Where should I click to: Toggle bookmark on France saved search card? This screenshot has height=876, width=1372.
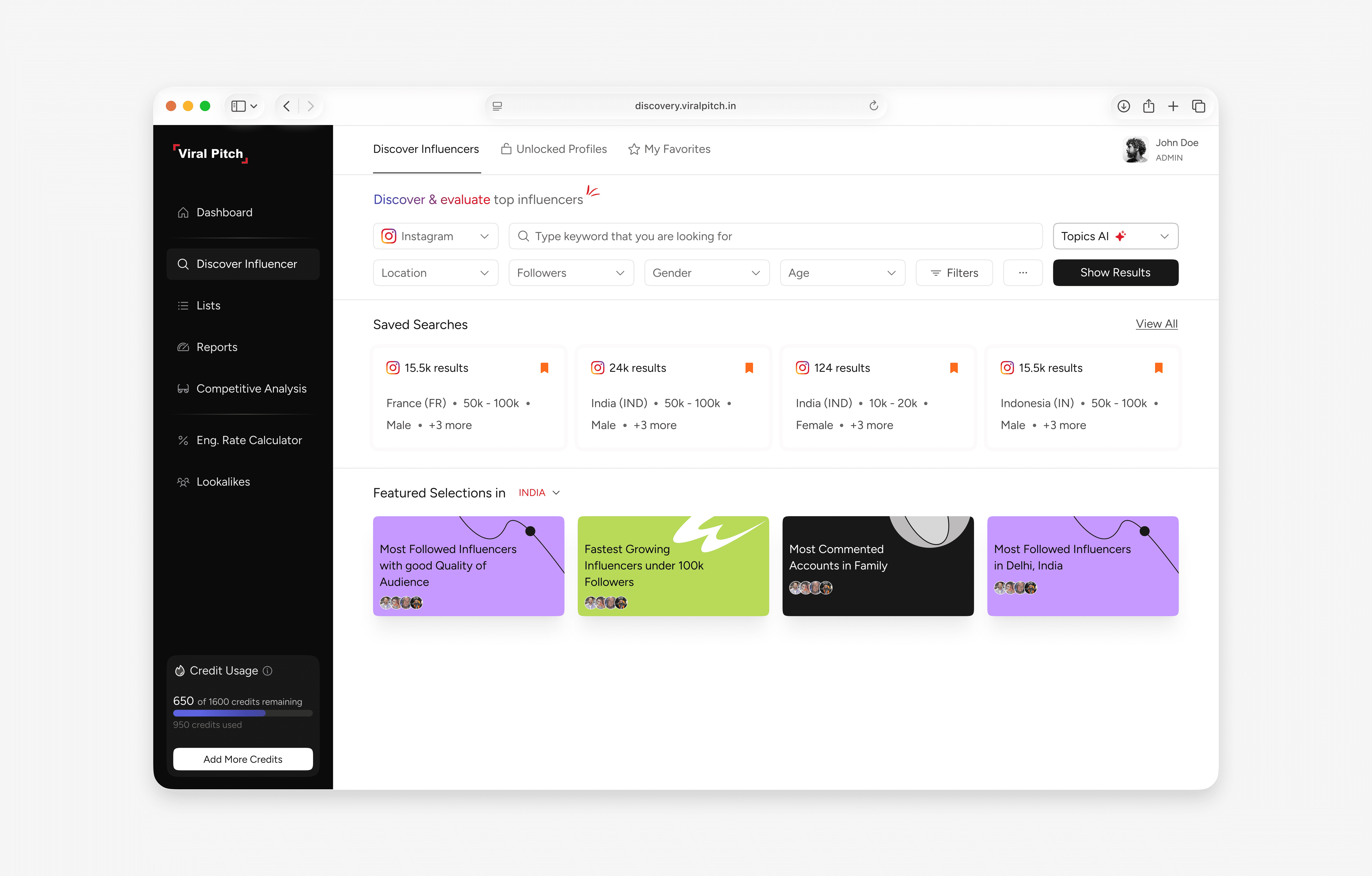(544, 368)
